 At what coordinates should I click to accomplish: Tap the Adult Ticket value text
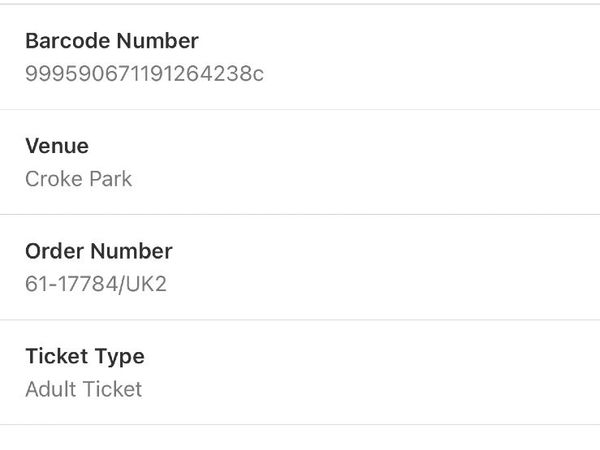83,389
